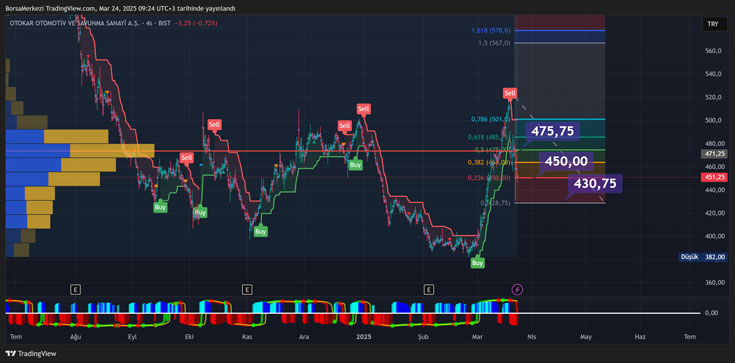The height and width of the screenshot is (363, 735).
Task: Select the Buy signal below the March low
Action: pyautogui.click(x=477, y=263)
